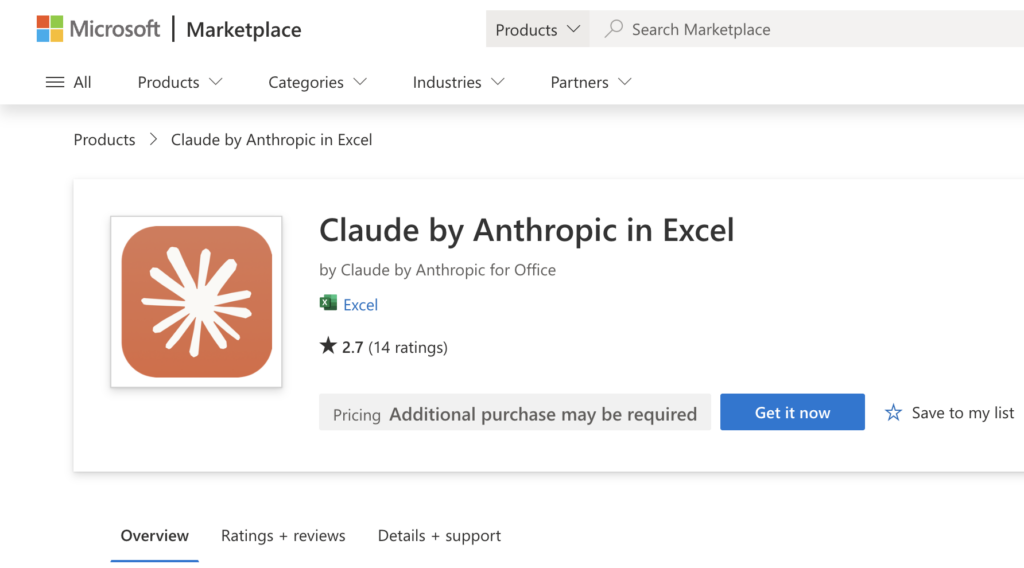
Task: Follow the Excel product link
Action: [360, 304]
